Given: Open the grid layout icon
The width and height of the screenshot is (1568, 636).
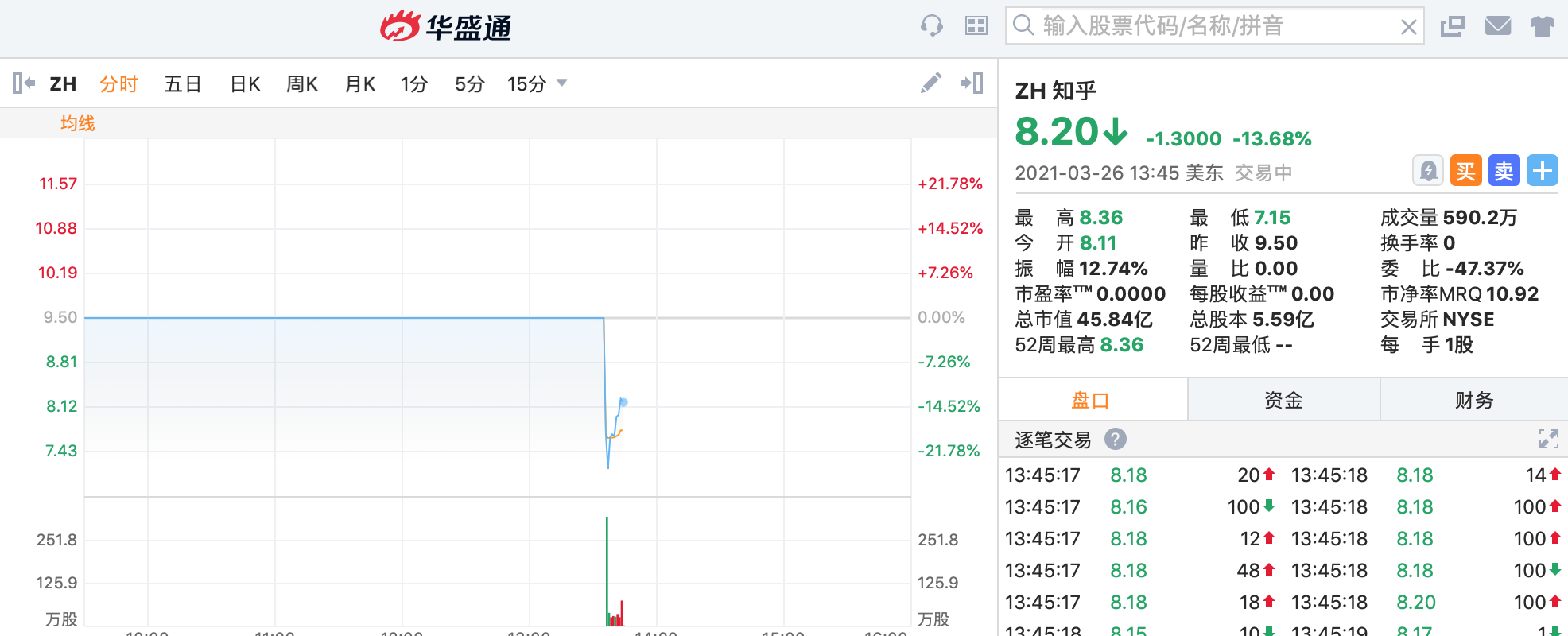Looking at the screenshot, I should pyautogui.click(x=976, y=26).
